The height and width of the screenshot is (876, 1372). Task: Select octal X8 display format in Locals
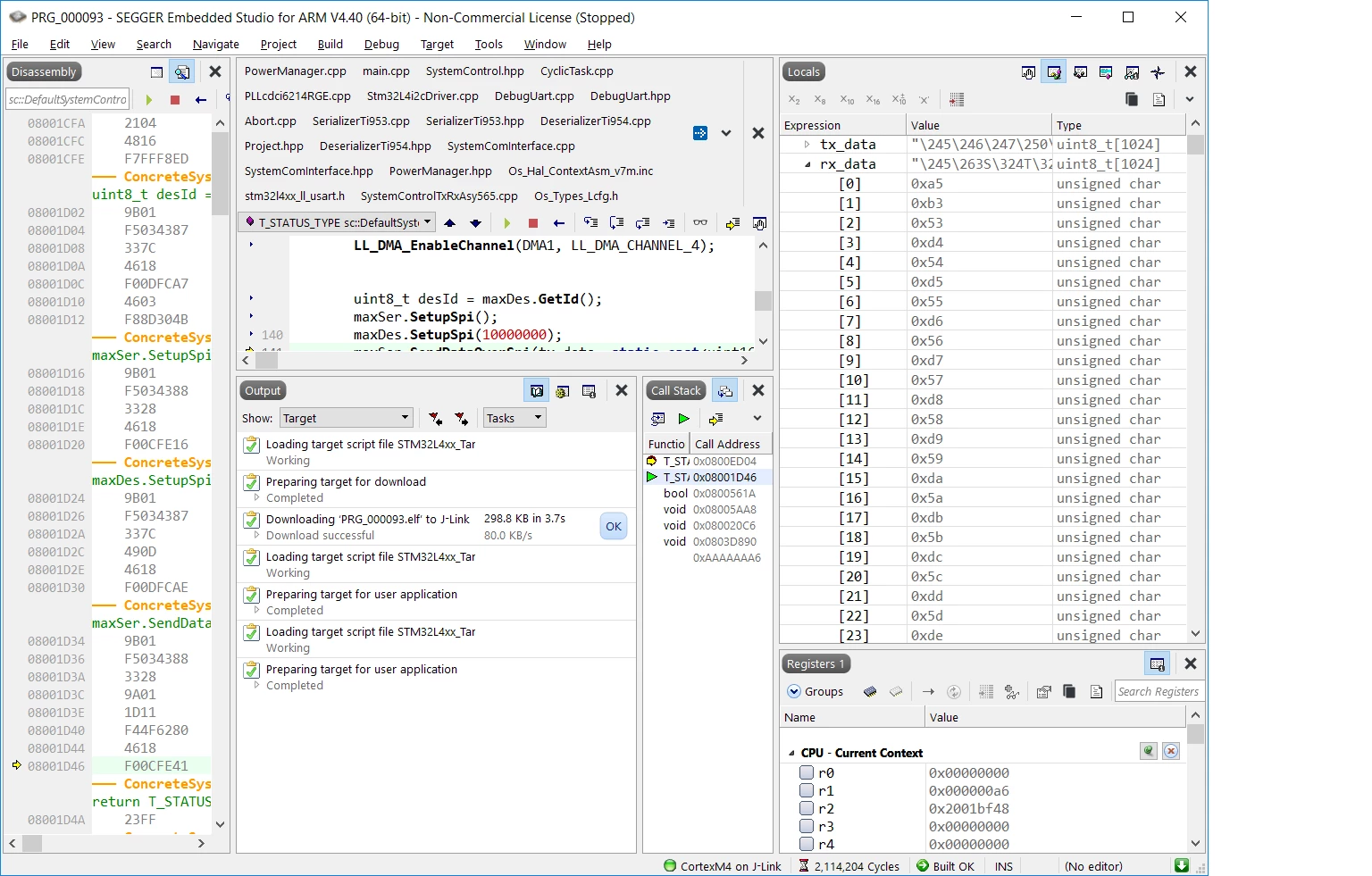pos(820,99)
